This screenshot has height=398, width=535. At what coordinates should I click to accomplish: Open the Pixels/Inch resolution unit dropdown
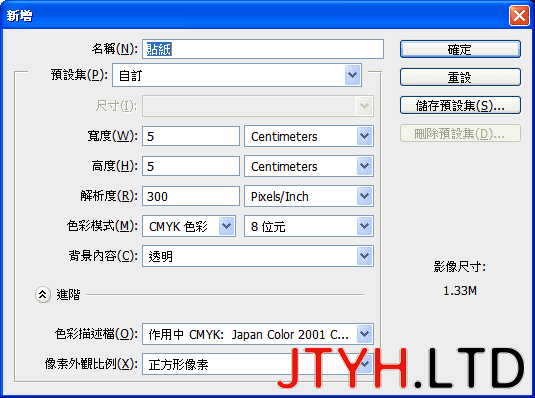coord(309,196)
